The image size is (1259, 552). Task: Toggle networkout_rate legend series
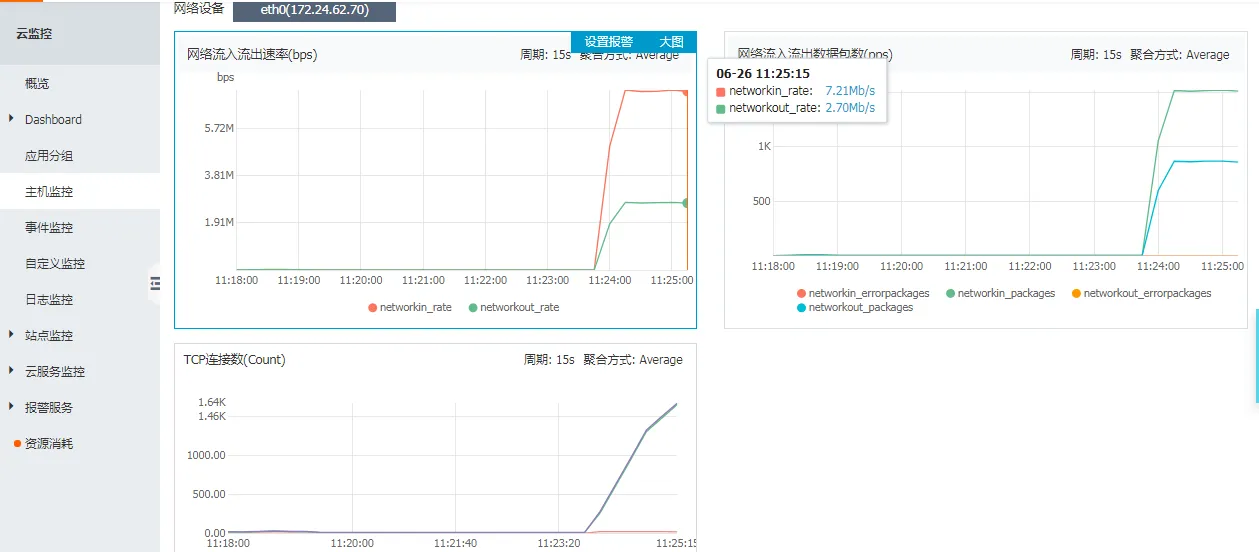(x=514, y=307)
